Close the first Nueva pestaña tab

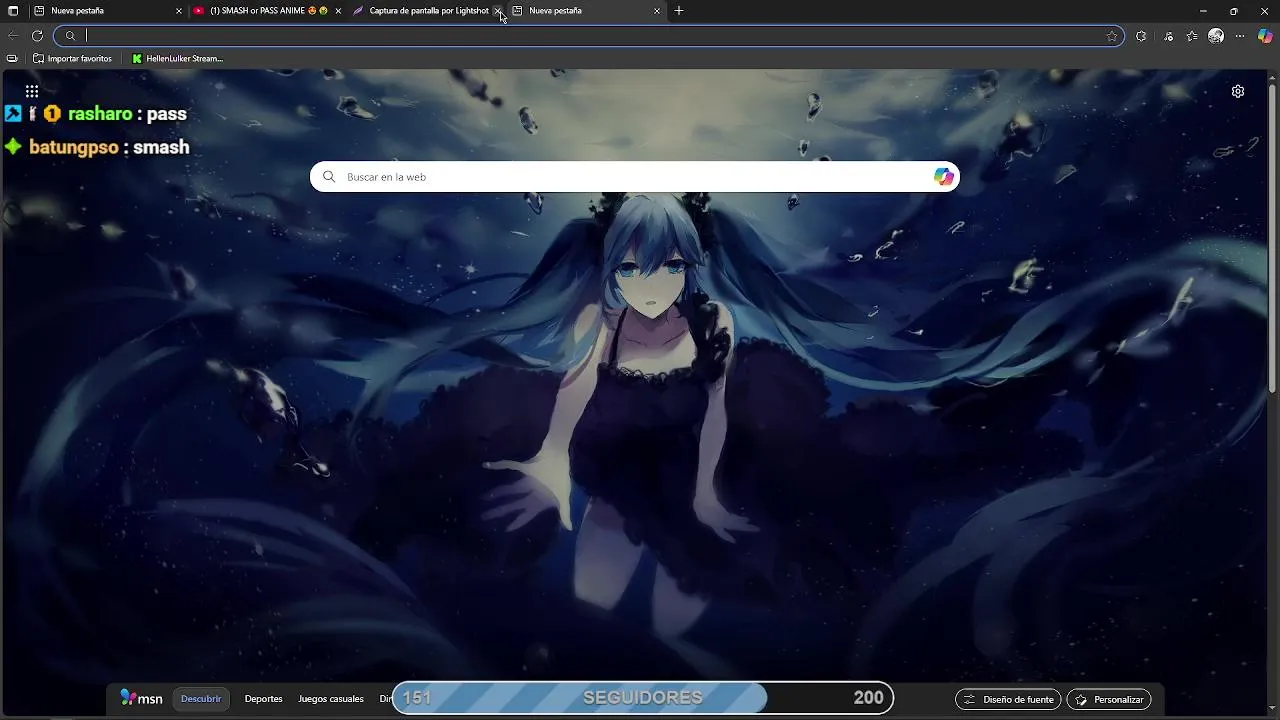coord(179,11)
